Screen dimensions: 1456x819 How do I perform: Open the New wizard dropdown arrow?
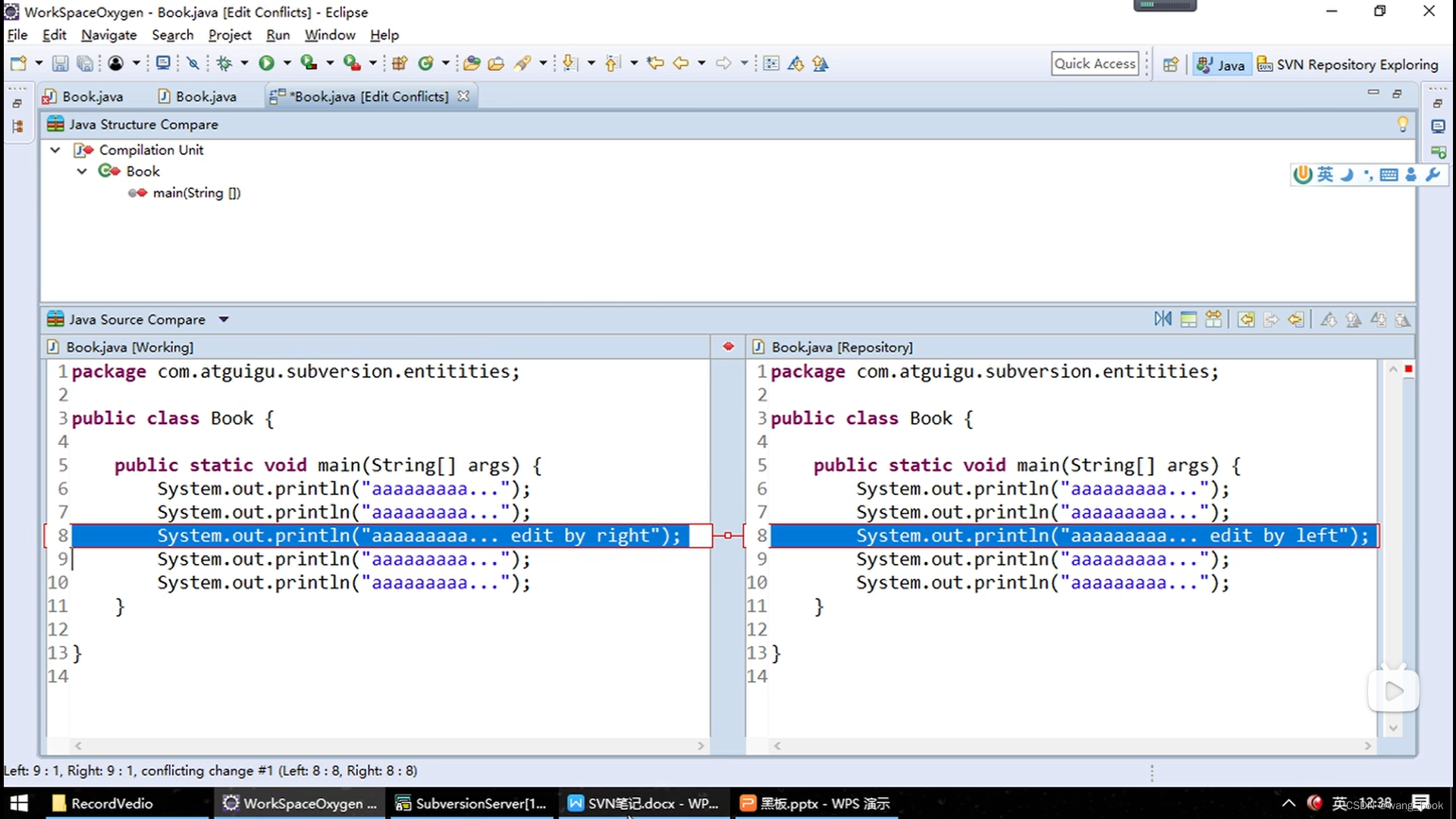[x=39, y=64]
